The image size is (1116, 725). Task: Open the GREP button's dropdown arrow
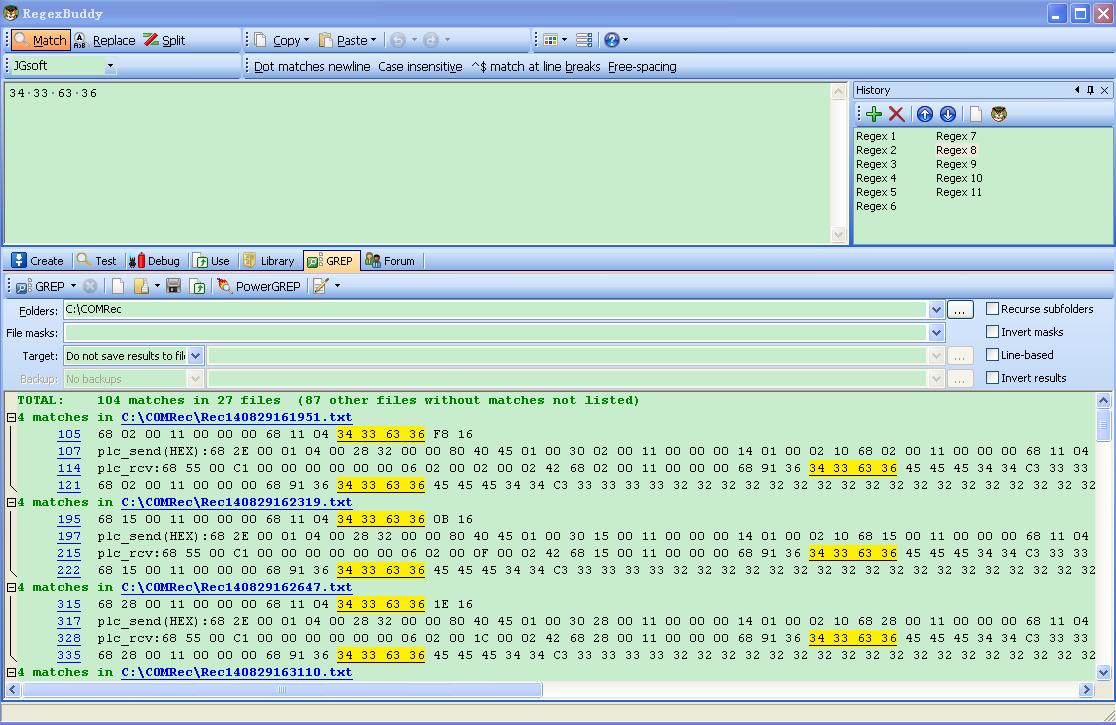pos(73,286)
